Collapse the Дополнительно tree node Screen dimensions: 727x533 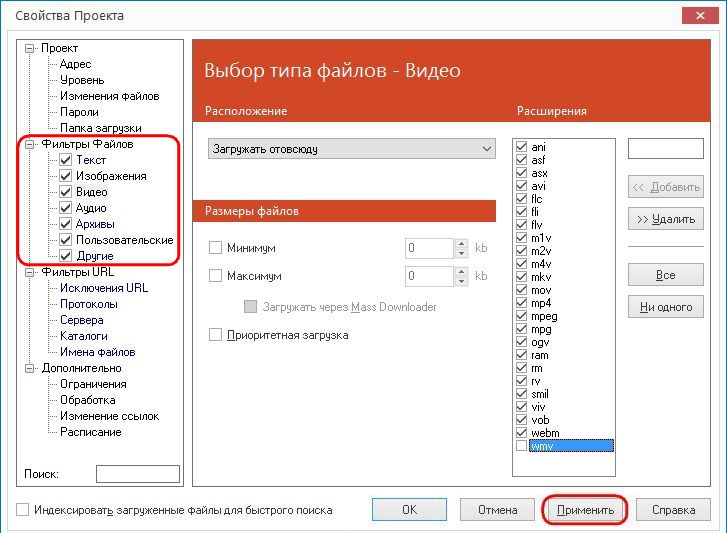click(30, 368)
